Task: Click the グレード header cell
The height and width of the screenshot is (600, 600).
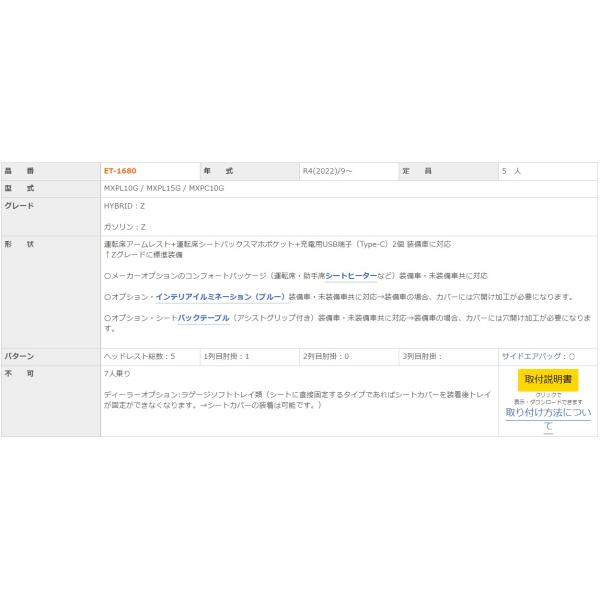Action: [51, 217]
